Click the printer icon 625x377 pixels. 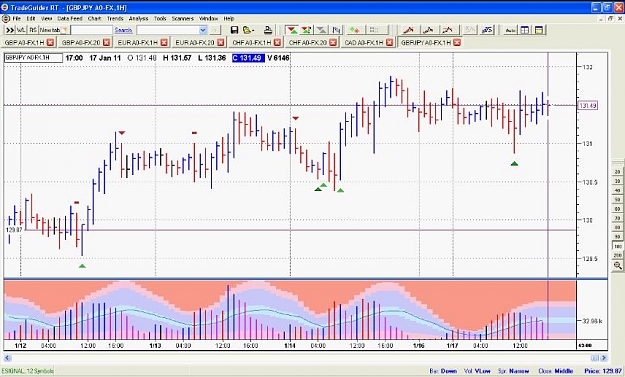[268, 30]
